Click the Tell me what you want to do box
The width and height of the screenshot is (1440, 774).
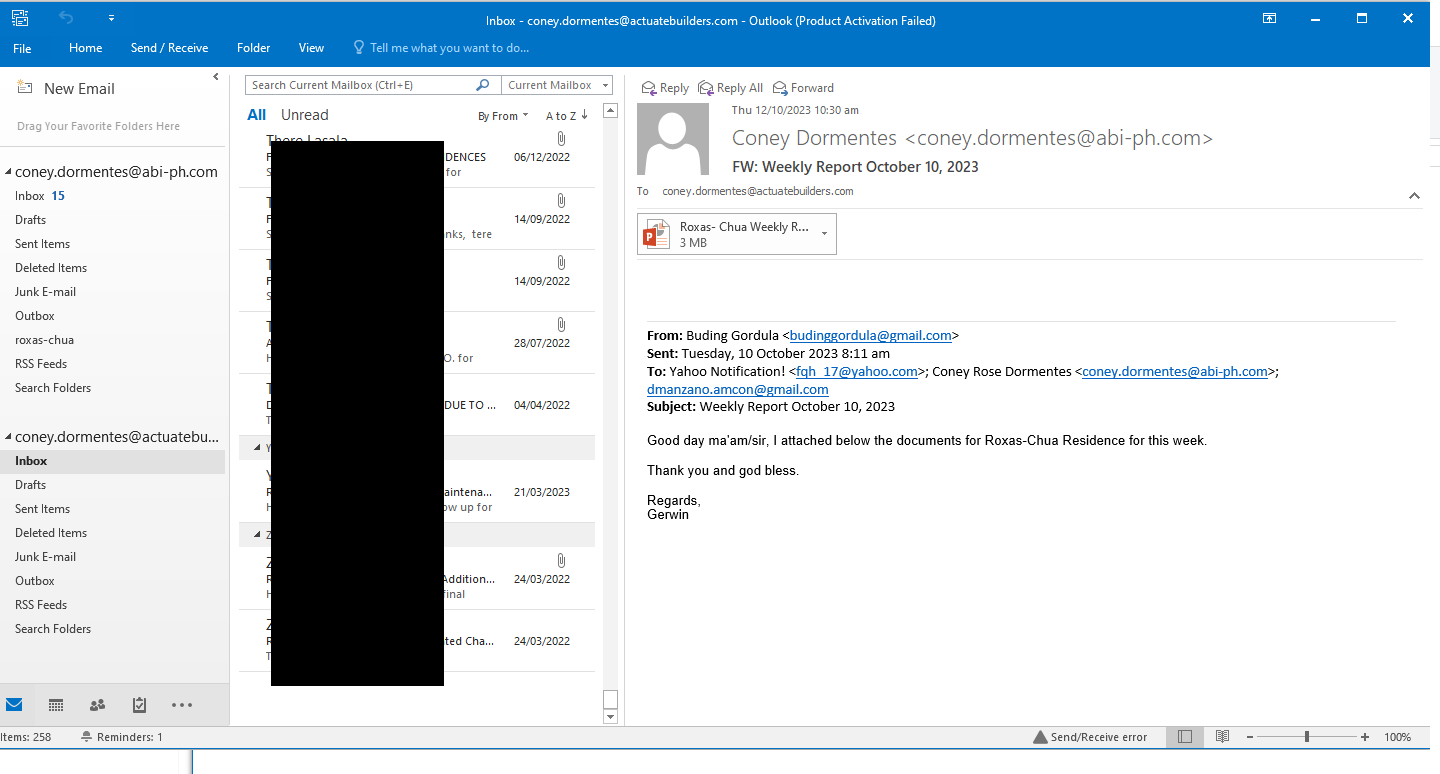(x=441, y=48)
